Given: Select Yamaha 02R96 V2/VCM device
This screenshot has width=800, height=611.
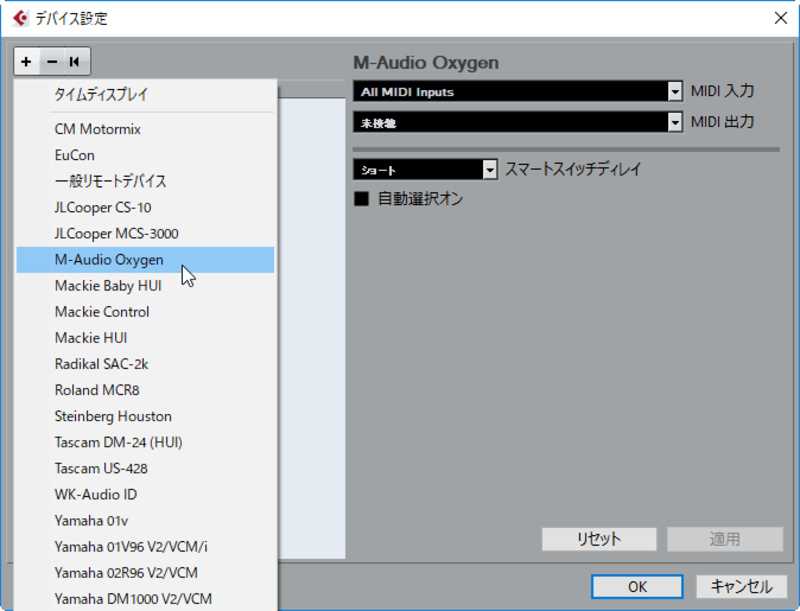Looking at the screenshot, I should 145,573.
